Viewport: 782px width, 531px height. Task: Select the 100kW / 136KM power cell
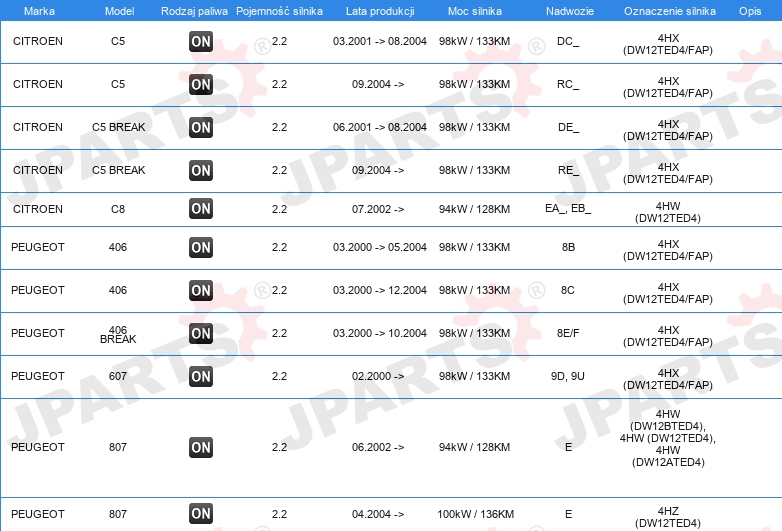[x=475, y=514]
